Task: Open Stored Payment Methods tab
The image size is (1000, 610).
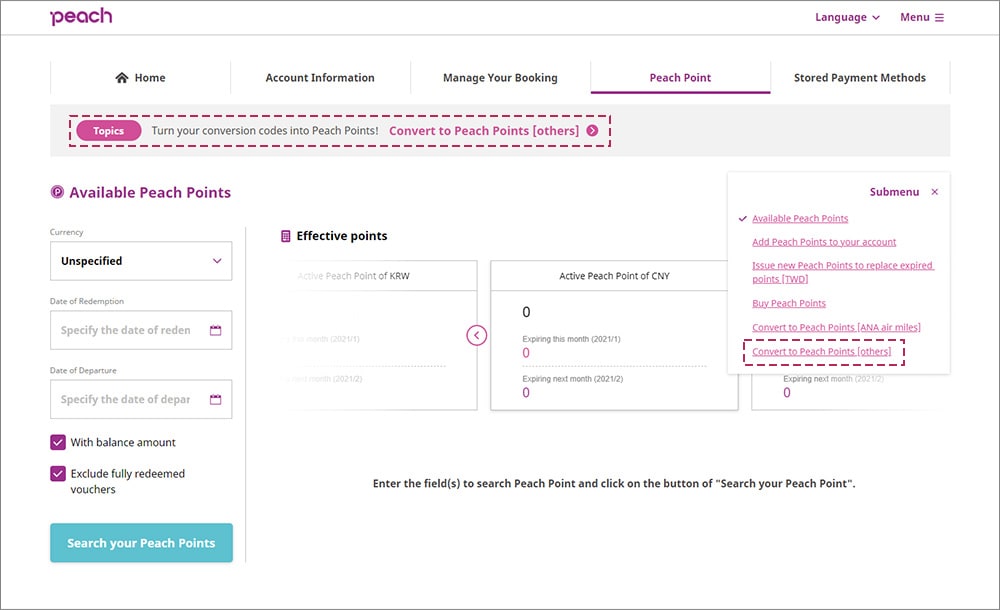Action: pos(860,77)
